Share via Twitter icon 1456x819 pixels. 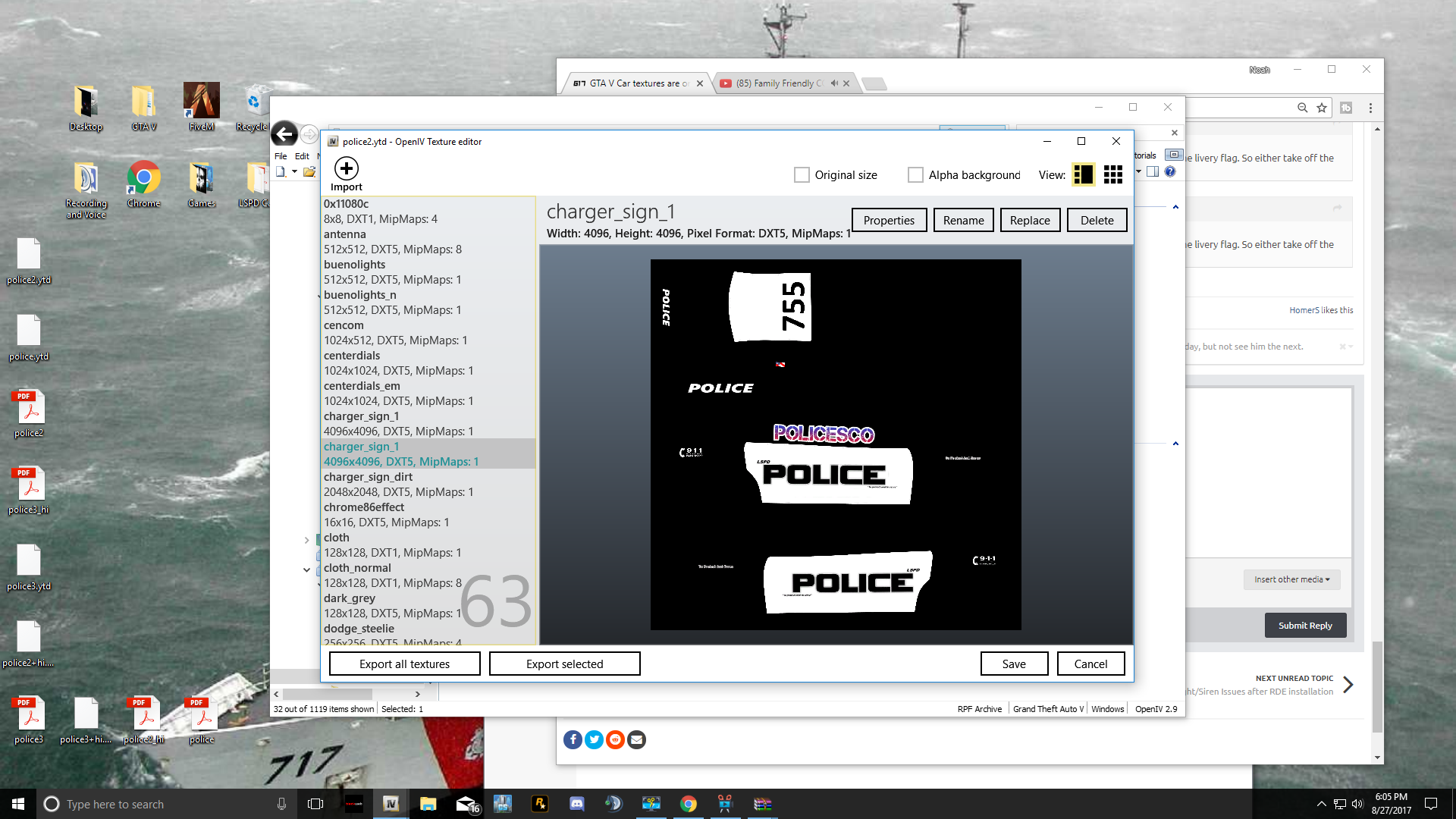(594, 739)
